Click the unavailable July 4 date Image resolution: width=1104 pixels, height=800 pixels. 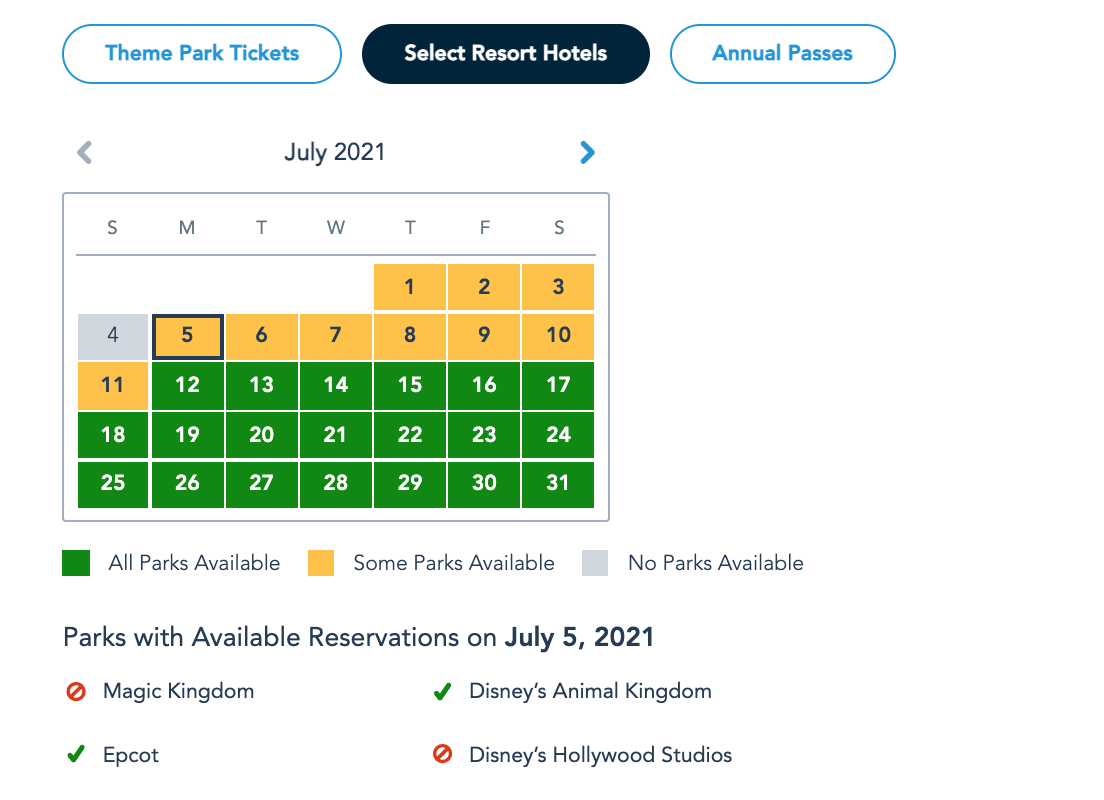pyautogui.click(x=113, y=336)
